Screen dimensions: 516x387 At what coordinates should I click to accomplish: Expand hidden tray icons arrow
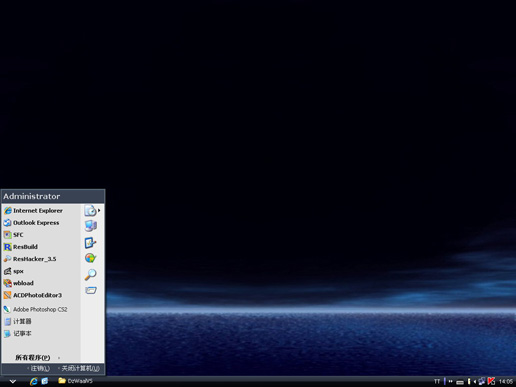coord(475,382)
